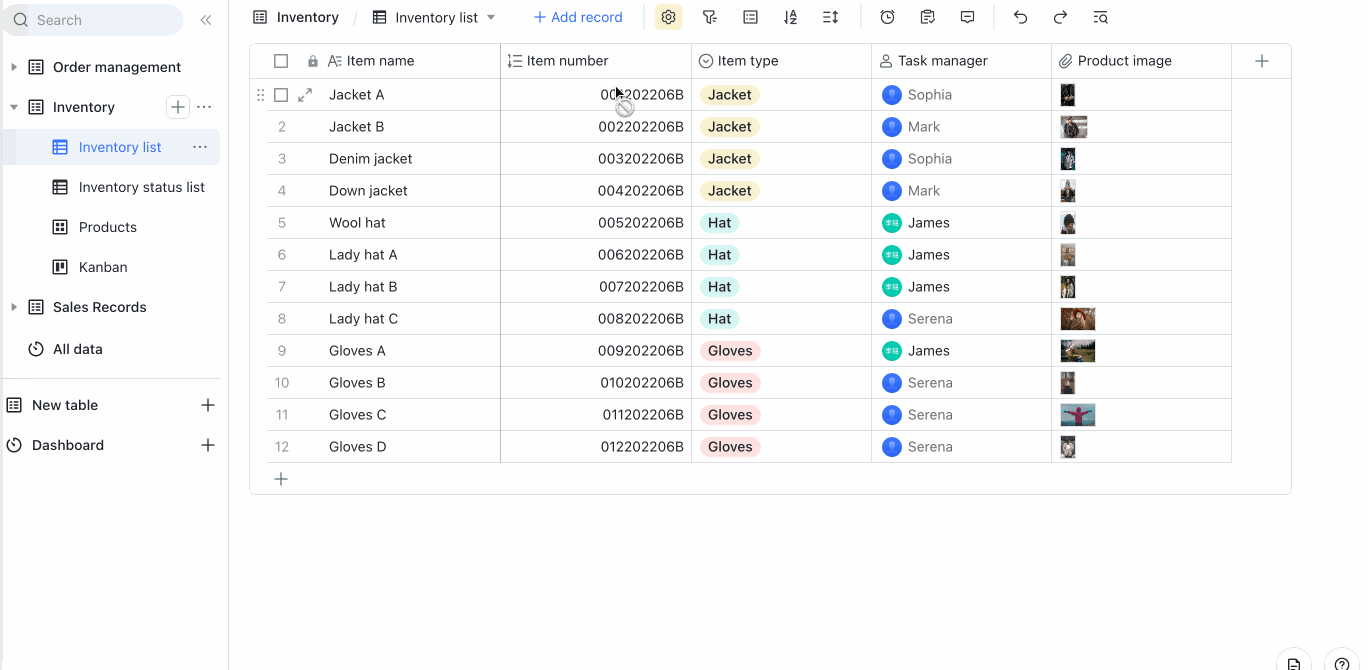Switch to the Kanban view
The width and height of the screenshot is (1368, 670).
(x=103, y=267)
